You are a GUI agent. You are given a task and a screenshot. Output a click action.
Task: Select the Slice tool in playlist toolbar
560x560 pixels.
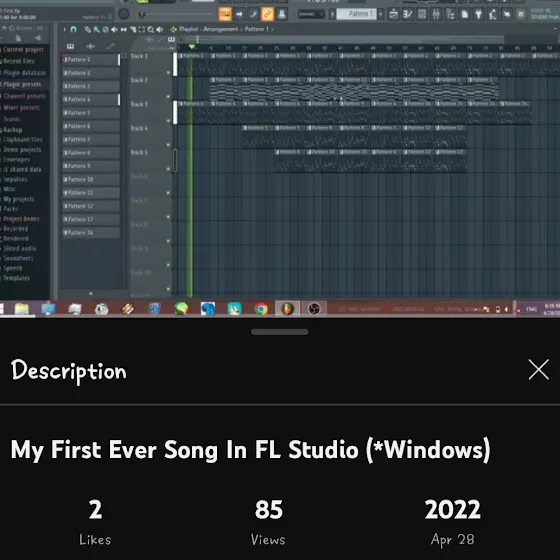click(x=132, y=30)
